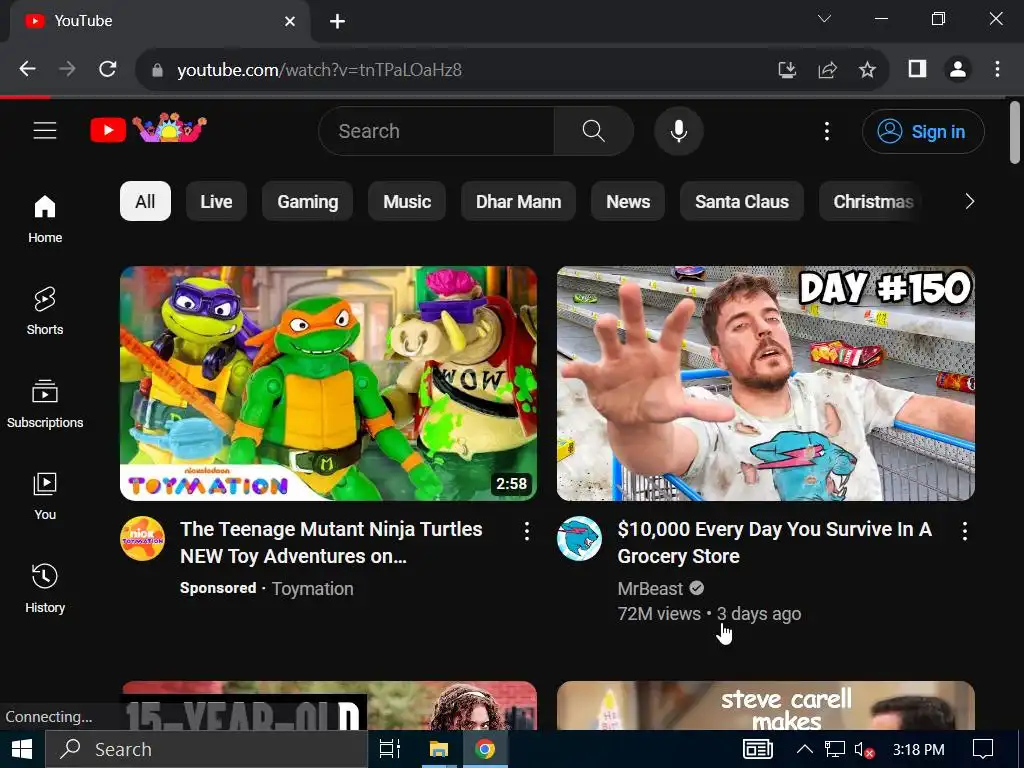Screen dimensions: 1024x768
Task: Click the magnifying glass search button
Action: click(x=593, y=131)
